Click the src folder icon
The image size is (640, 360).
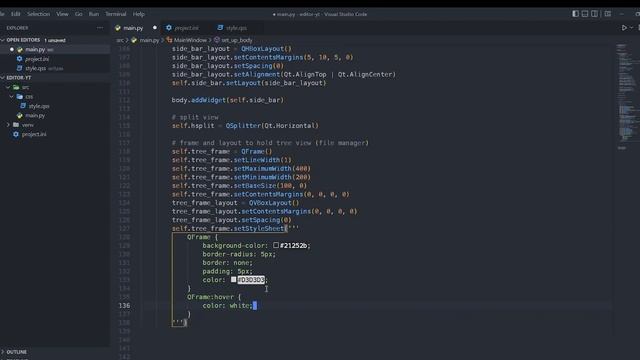16,87
